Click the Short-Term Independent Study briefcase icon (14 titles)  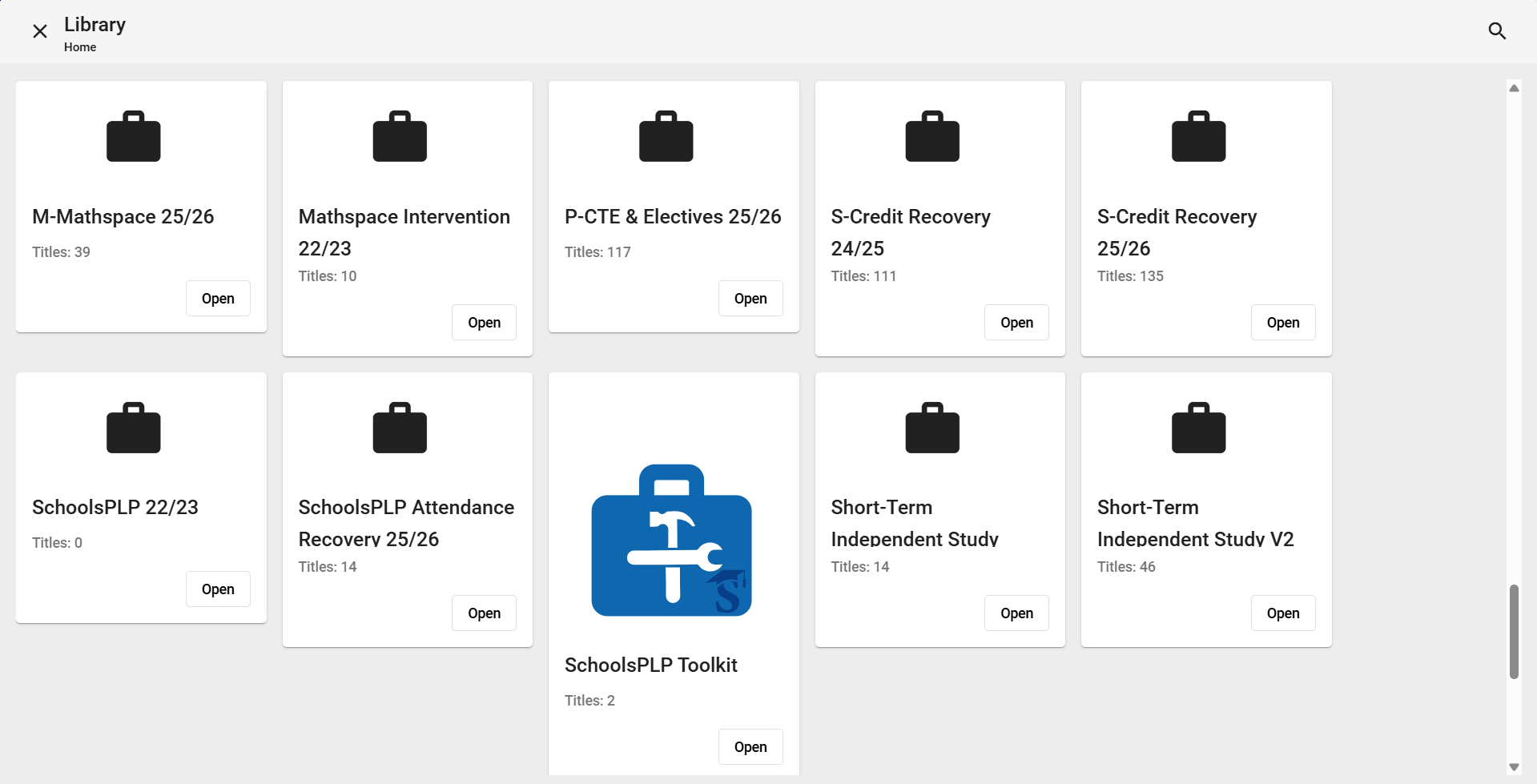click(932, 428)
